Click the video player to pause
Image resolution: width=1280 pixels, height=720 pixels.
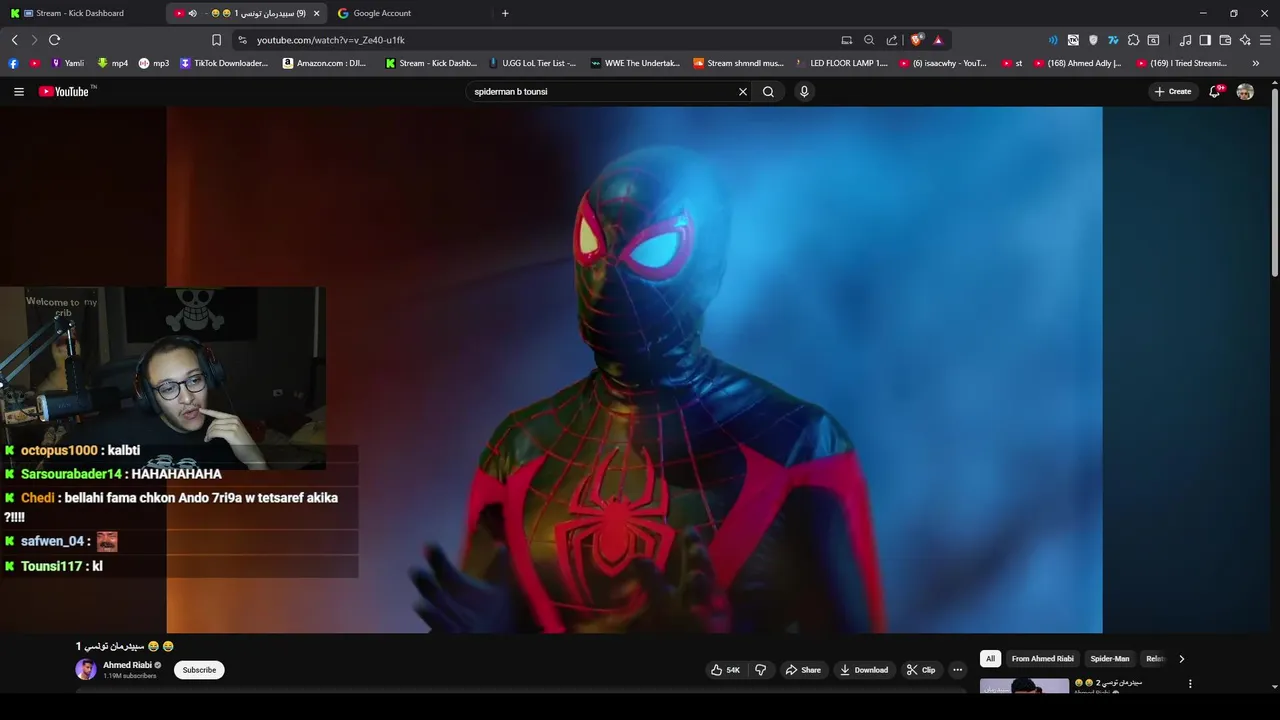tap(634, 370)
